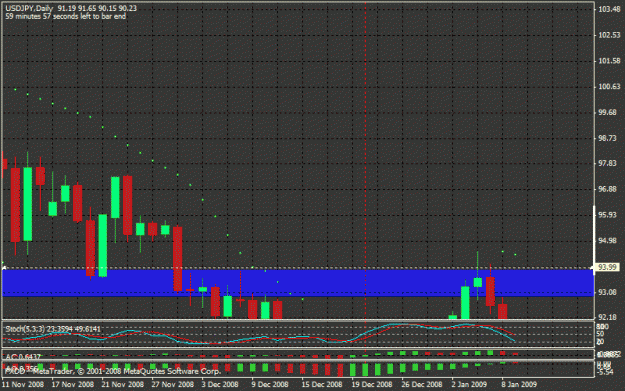Click the 103.48 price scale label

(609, 9)
